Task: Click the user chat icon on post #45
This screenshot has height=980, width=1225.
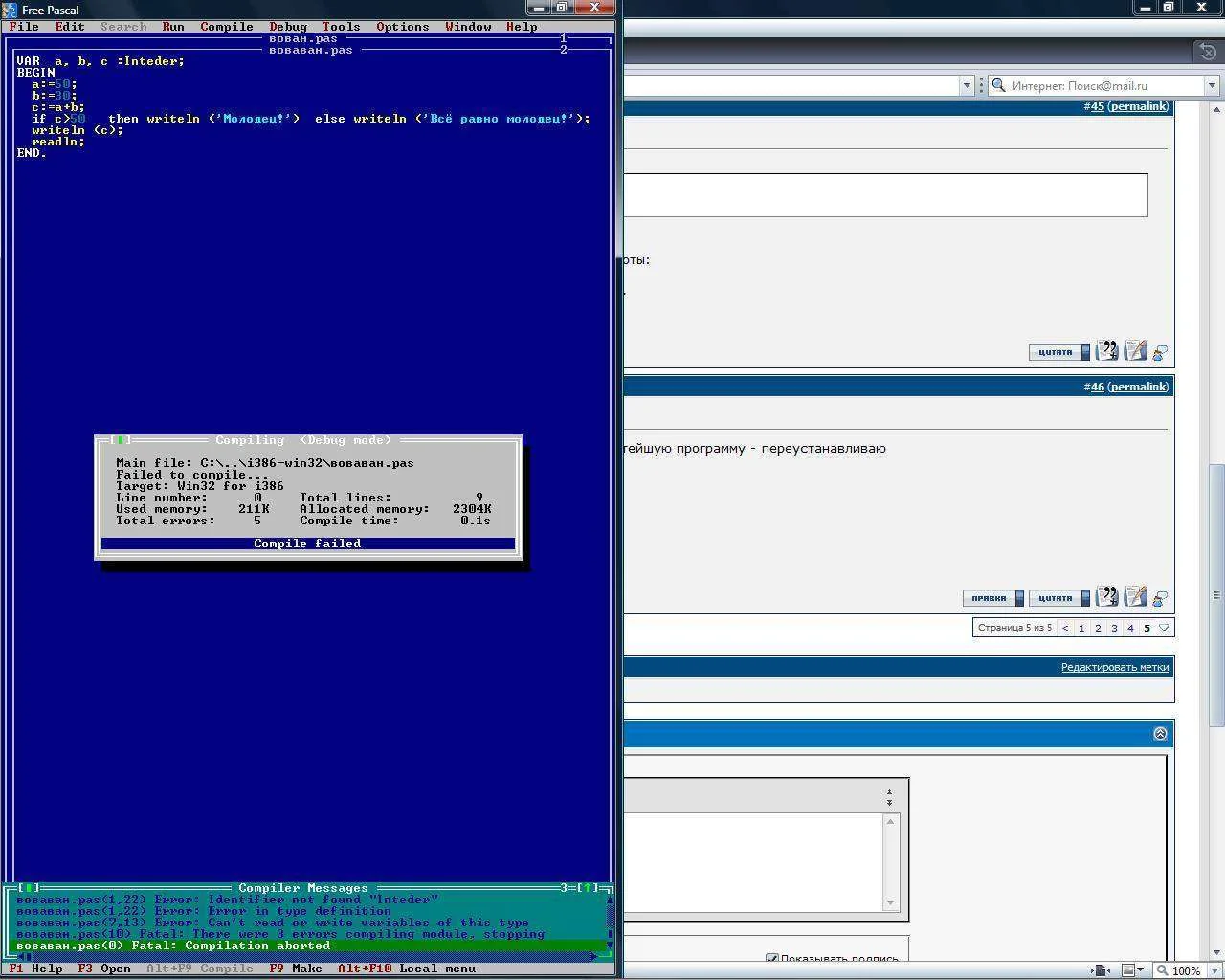Action: click(x=1160, y=353)
